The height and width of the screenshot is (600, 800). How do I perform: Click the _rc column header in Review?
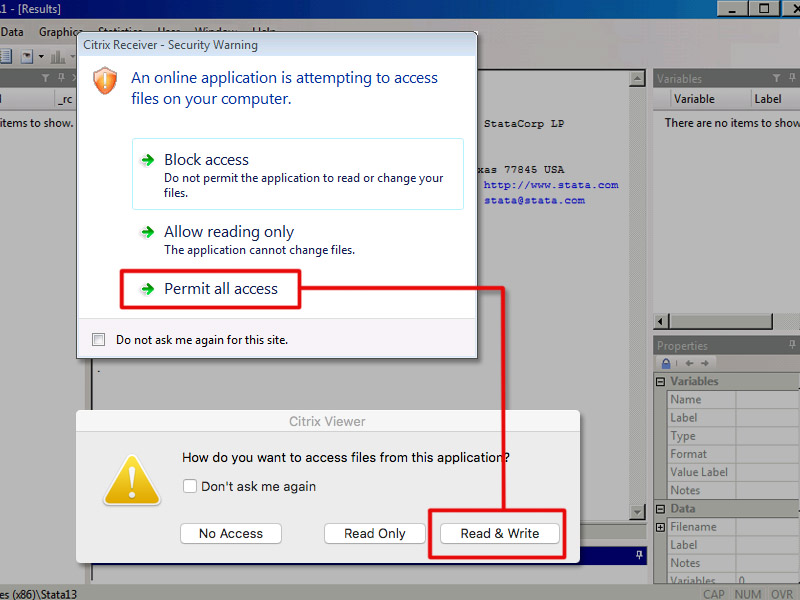click(65, 99)
